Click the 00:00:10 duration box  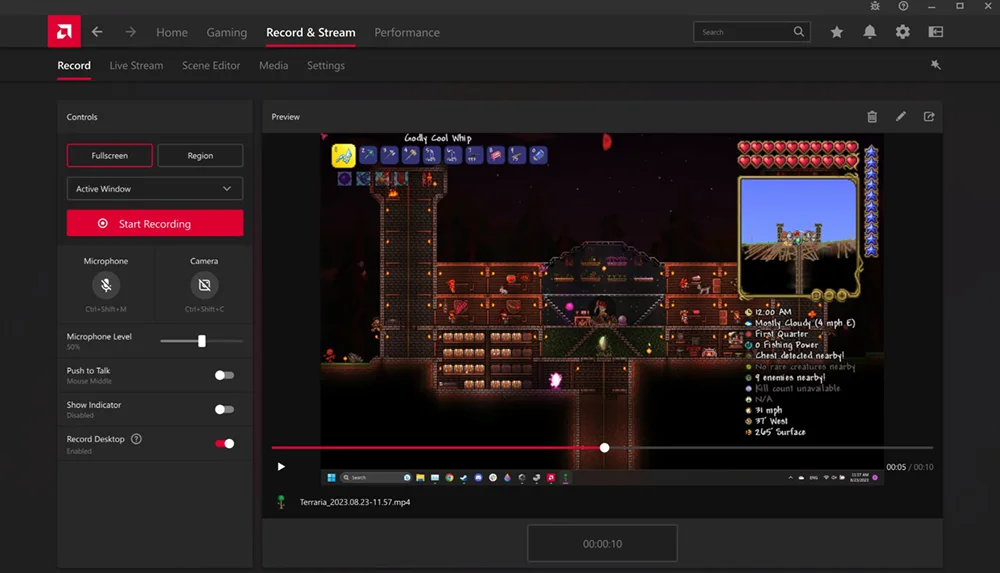(602, 544)
